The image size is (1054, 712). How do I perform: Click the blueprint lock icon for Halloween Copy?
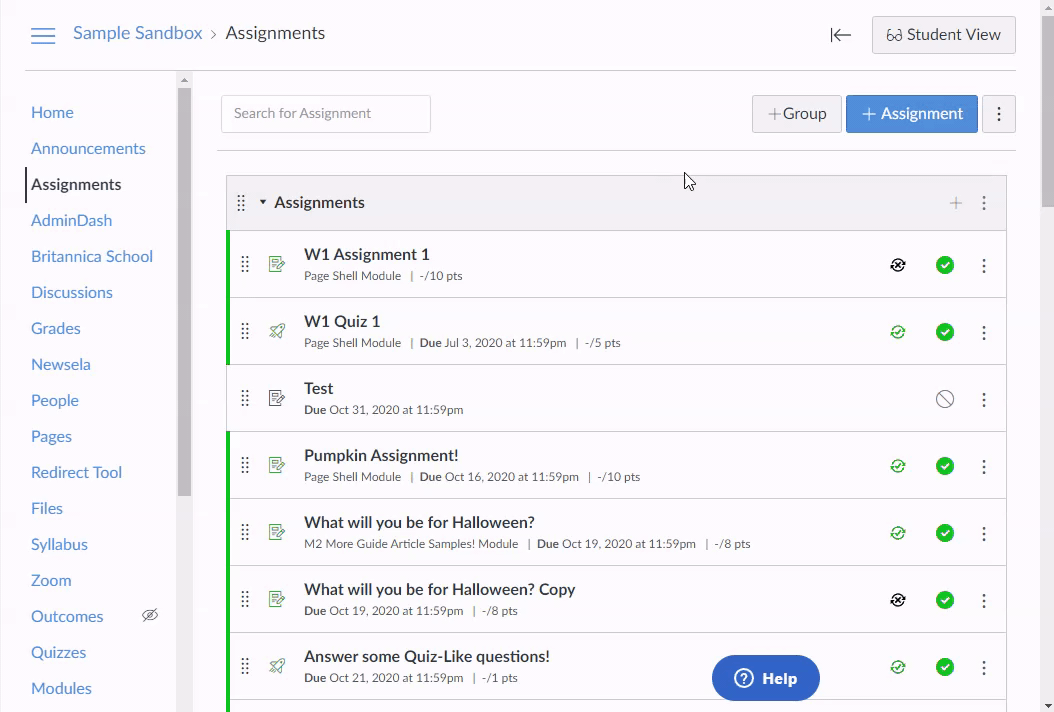897,600
